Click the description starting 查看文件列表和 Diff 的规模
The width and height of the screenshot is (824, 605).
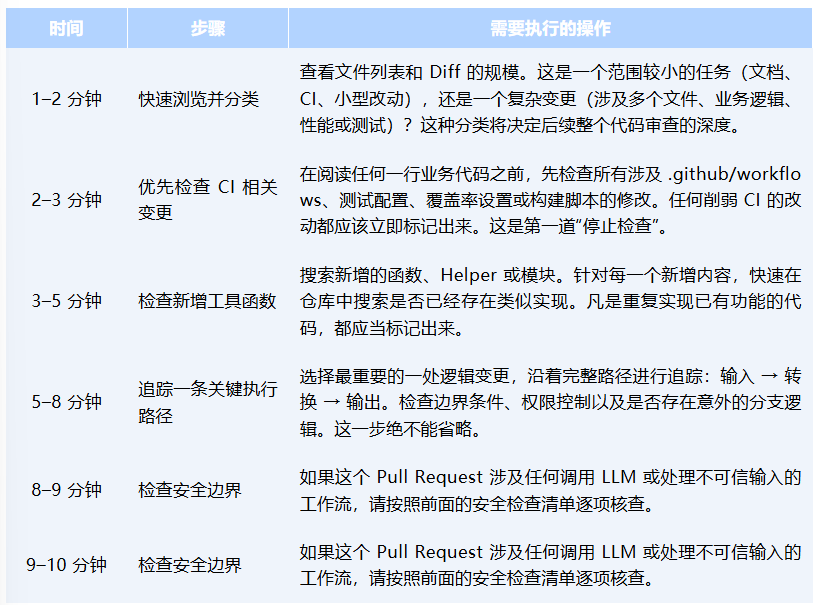tap(550, 99)
